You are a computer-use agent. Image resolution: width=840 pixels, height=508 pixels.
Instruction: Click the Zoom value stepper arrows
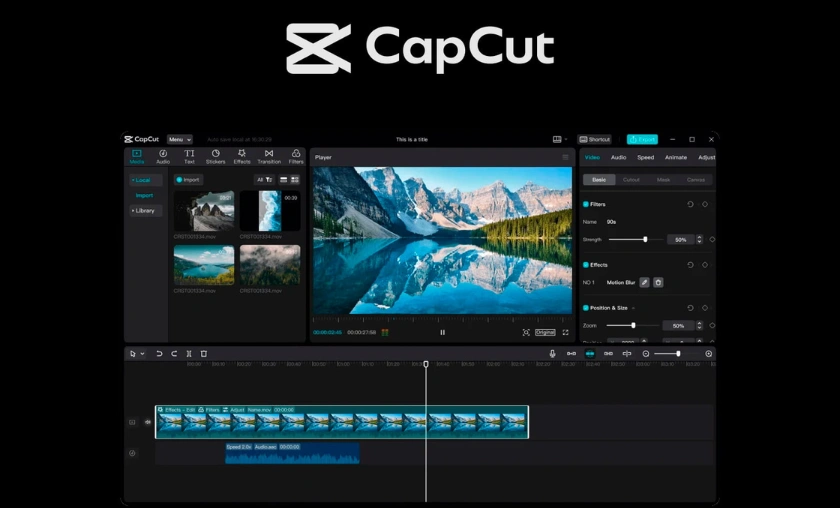[x=699, y=325]
